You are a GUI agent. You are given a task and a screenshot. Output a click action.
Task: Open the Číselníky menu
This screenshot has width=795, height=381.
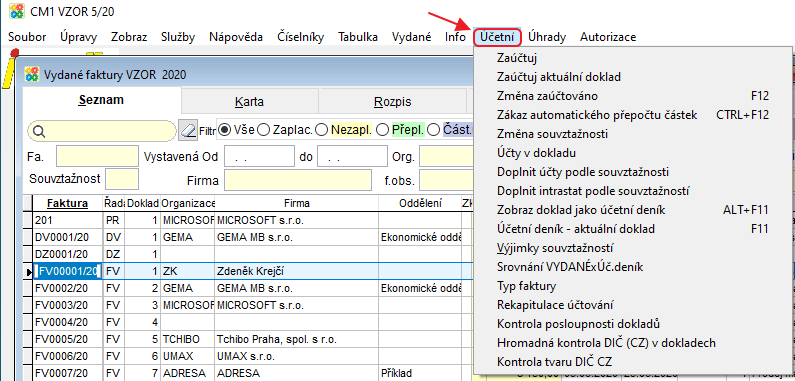point(301,37)
